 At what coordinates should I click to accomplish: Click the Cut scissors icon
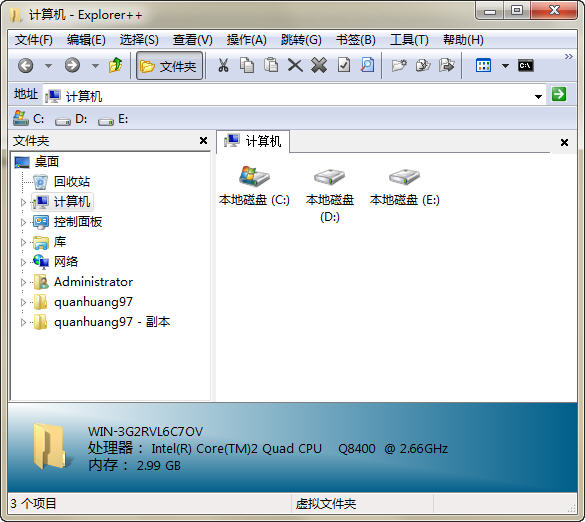click(223, 66)
